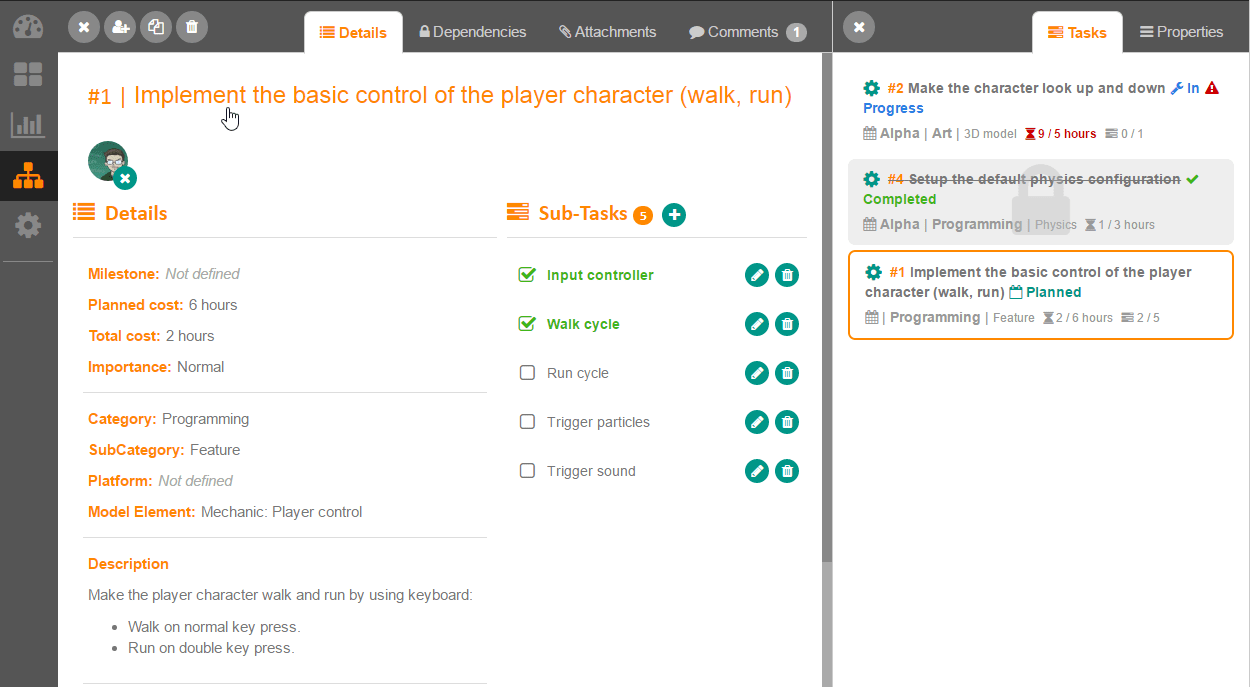Image resolution: width=1250 pixels, height=687 pixels.
Task: Duplicate the task with copy icon
Action: [156, 27]
